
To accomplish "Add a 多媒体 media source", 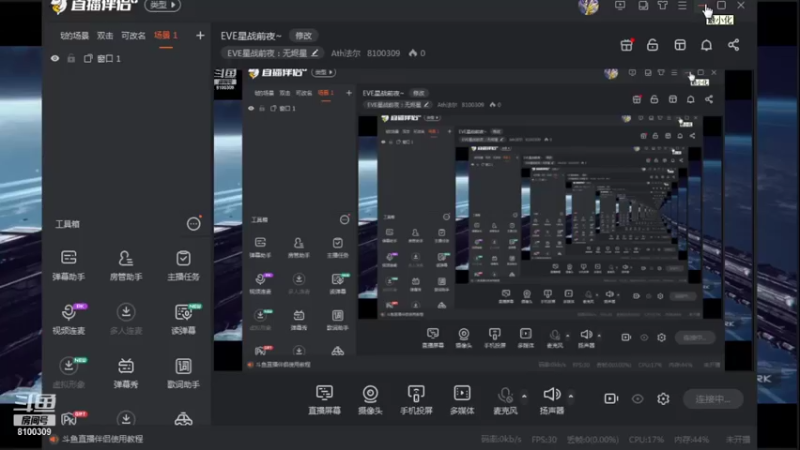I will click(462, 399).
